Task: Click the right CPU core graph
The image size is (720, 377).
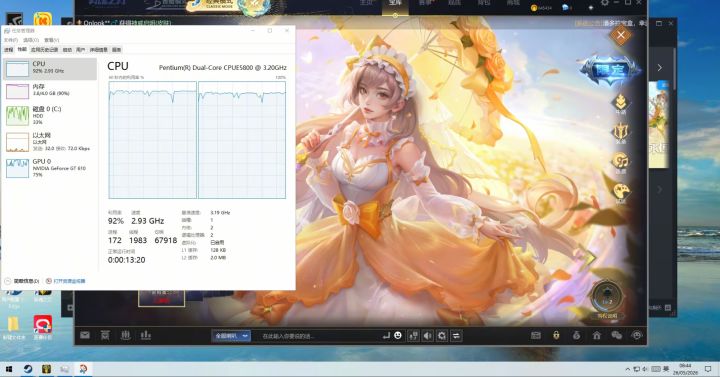Action: point(242,140)
